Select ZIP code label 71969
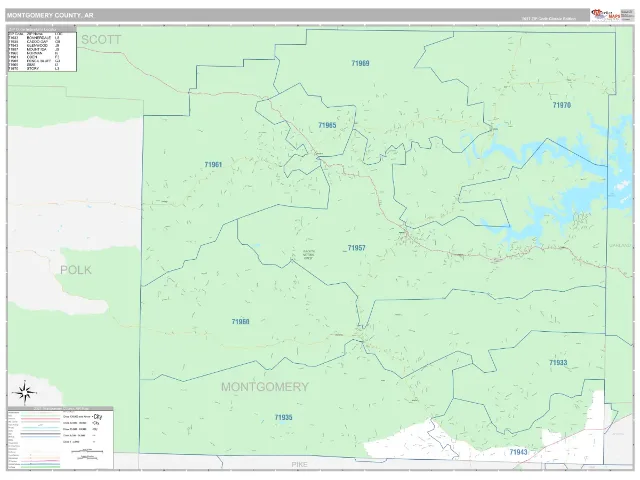This screenshot has width=640, height=480. tap(360, 63)
